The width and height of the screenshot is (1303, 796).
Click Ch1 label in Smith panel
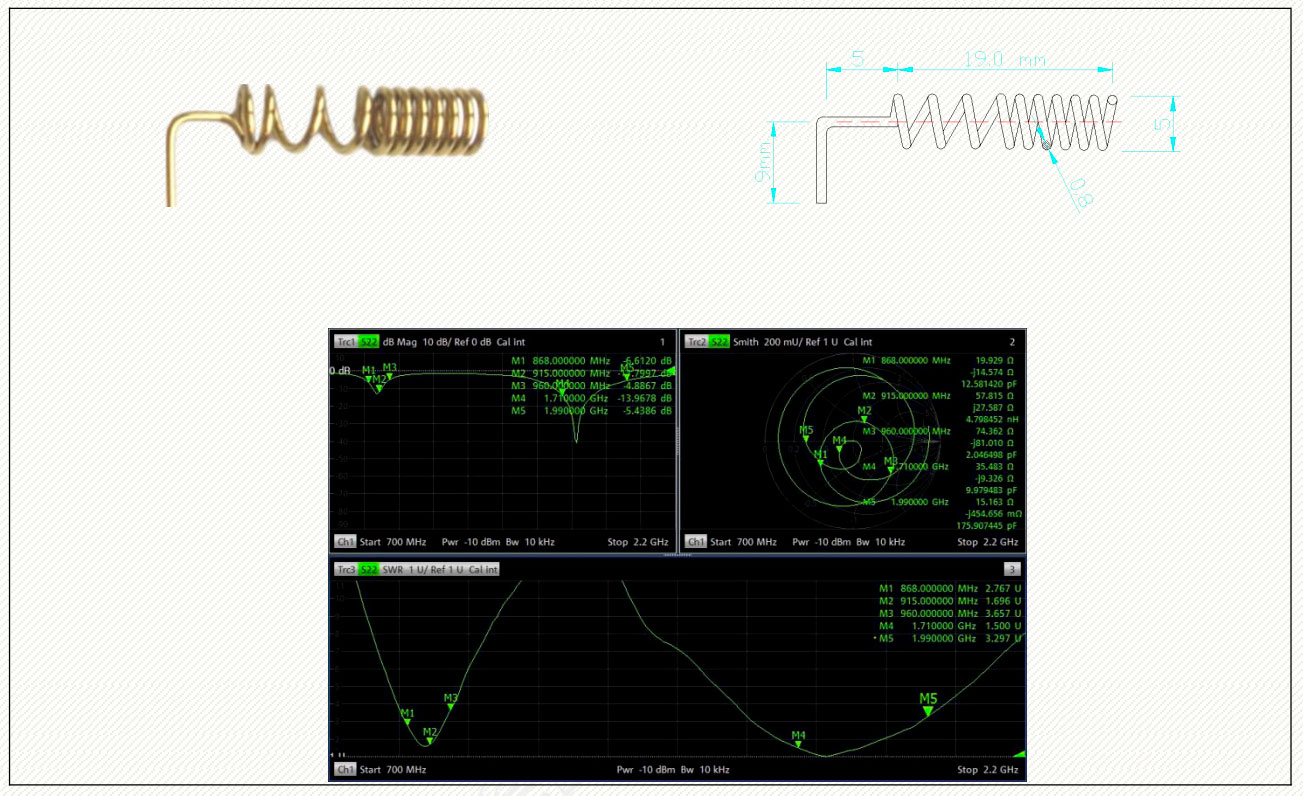pos(695,542)
